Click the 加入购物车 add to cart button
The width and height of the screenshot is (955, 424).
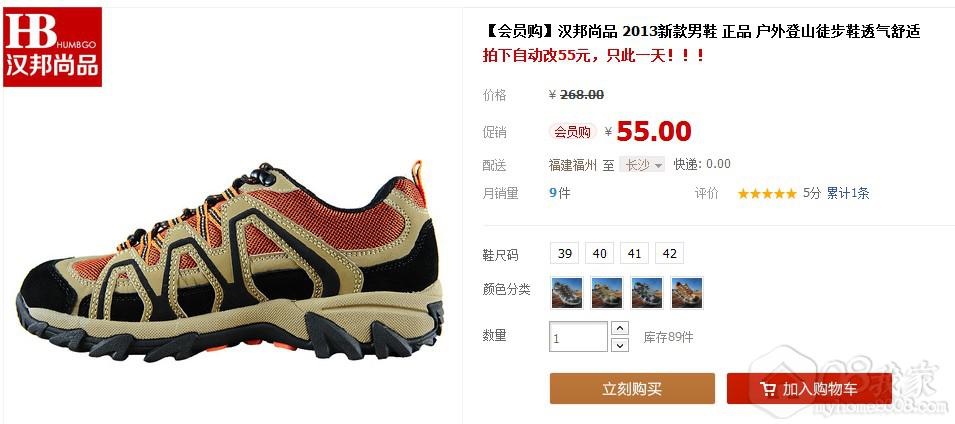click(x=809, y=389)
